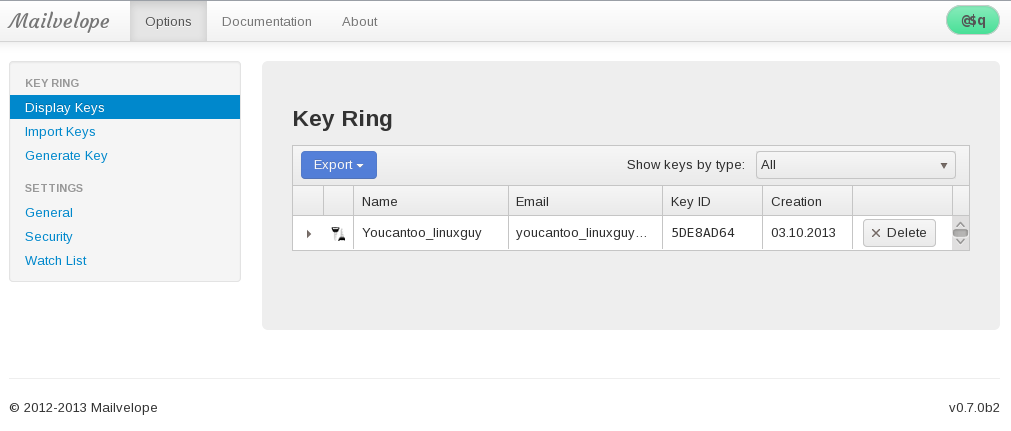Switch to the Options tab

[168, 21]
